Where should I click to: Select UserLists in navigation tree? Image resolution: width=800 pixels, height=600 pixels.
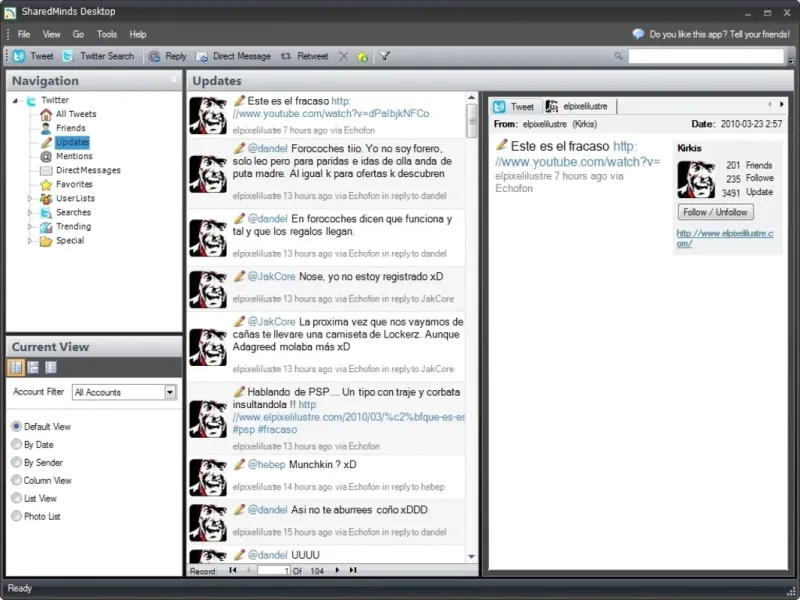pos(76,198)
